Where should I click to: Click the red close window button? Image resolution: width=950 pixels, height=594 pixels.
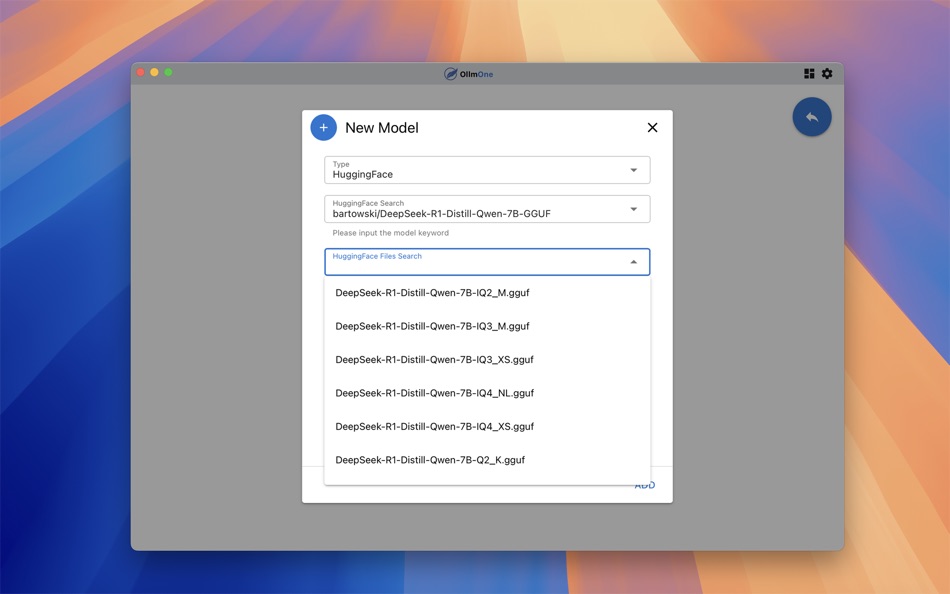141,72
